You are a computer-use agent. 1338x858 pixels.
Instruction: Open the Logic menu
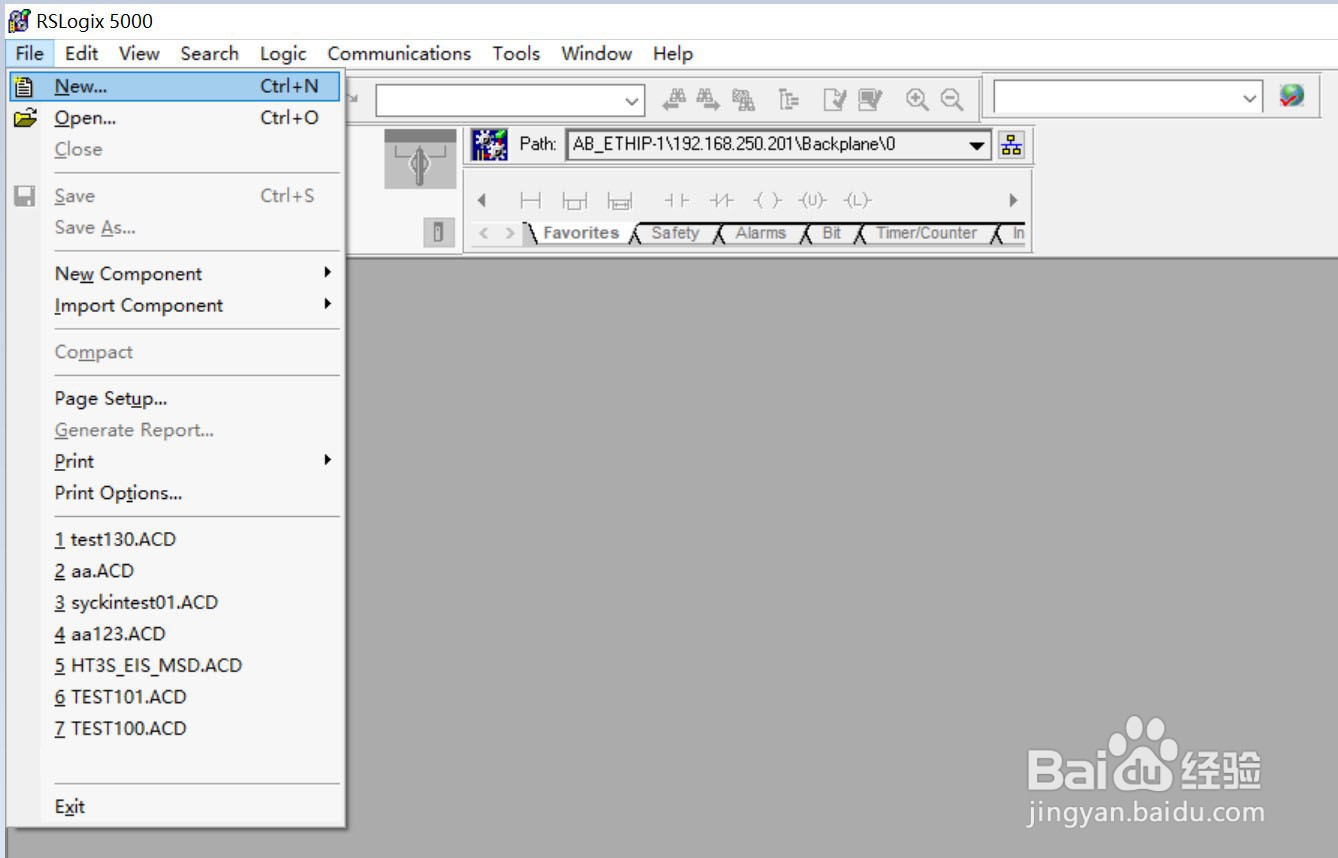(283, 54)
